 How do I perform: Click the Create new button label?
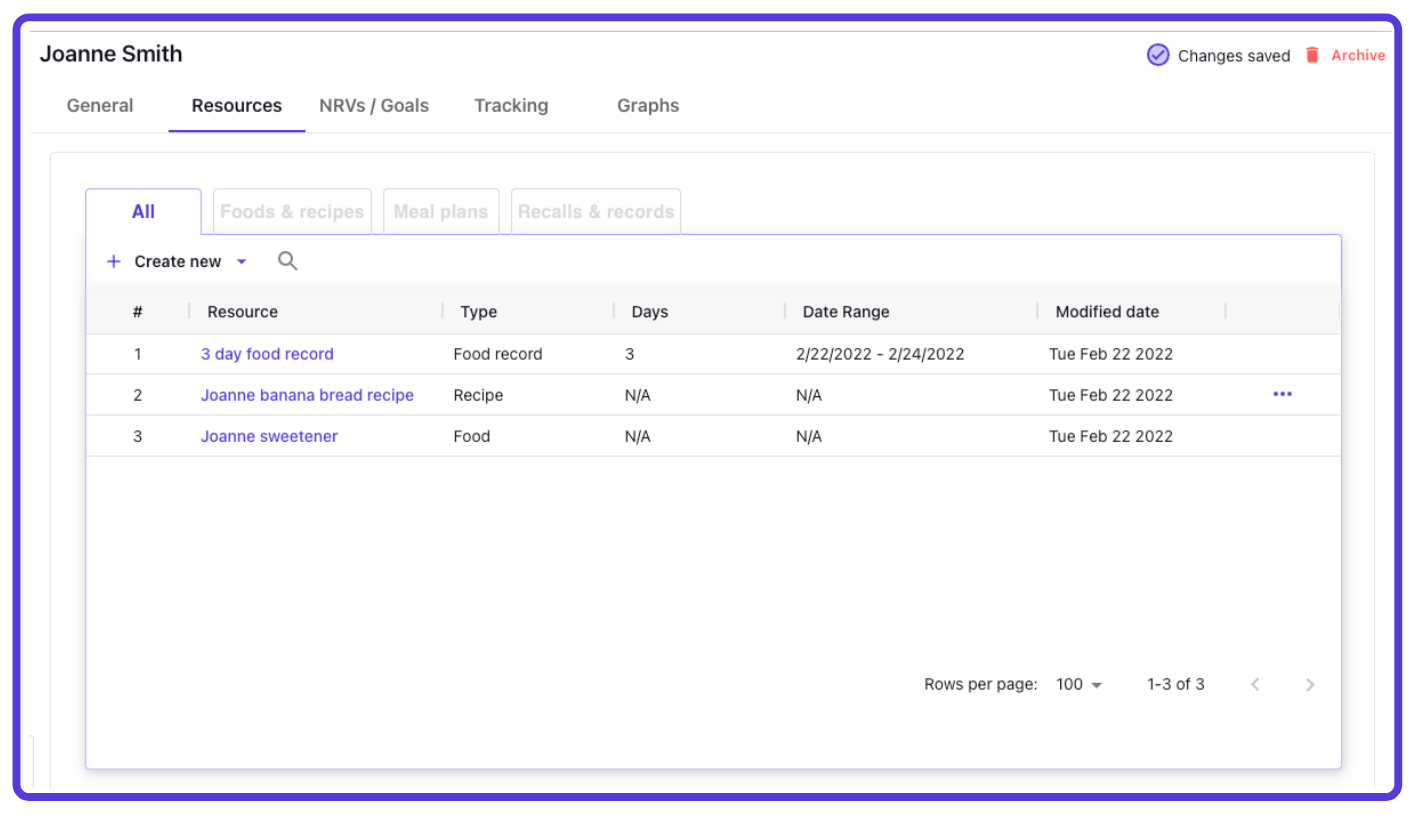178,261
